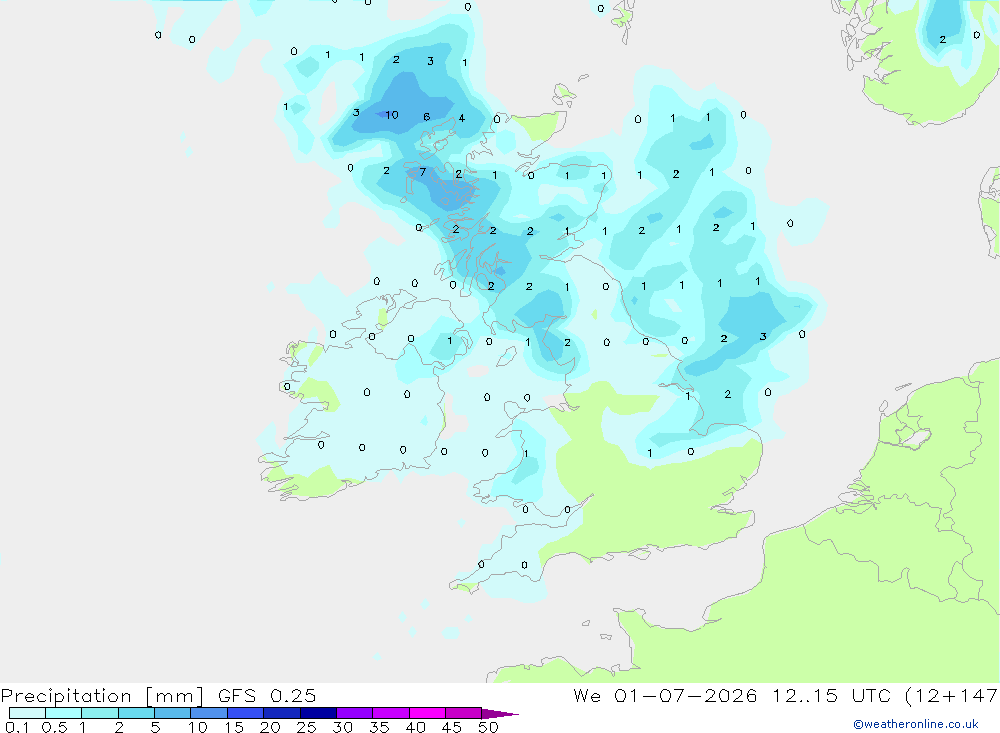The height and width of the screenshot is (733, 1000).
Task: Open the weatheronline.co.uk copyright link
Action: (915, 723)
